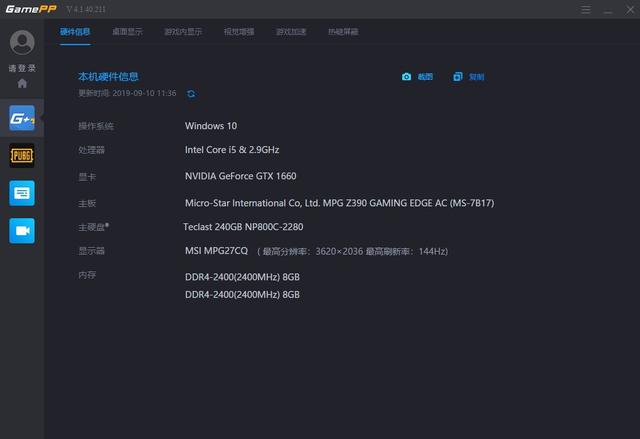This screenshot has height=439, width=640.
Task: Select the 硬件信息 tab
Action: [x=75, y=32]
